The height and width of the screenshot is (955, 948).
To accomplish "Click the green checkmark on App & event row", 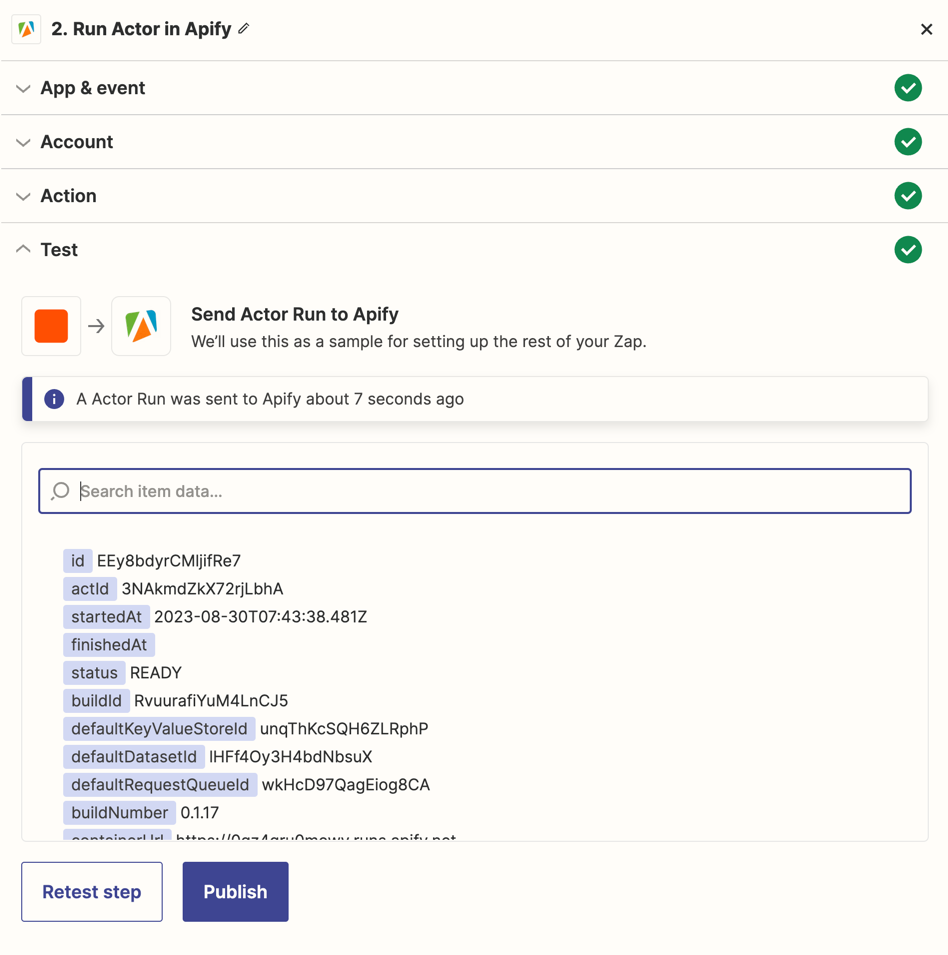I will 908,88.
